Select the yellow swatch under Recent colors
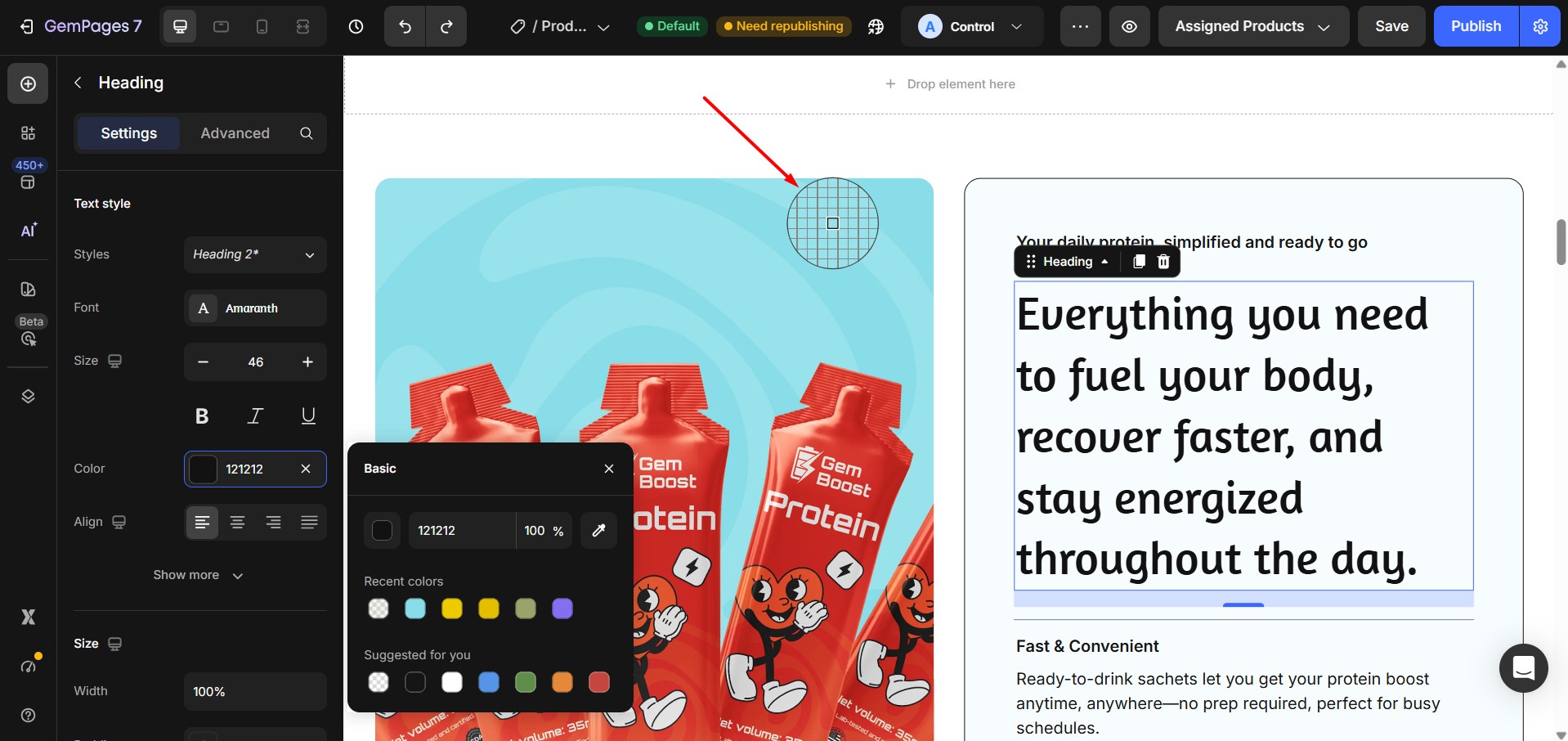1568x741 pixels. (x=451, y=609)
